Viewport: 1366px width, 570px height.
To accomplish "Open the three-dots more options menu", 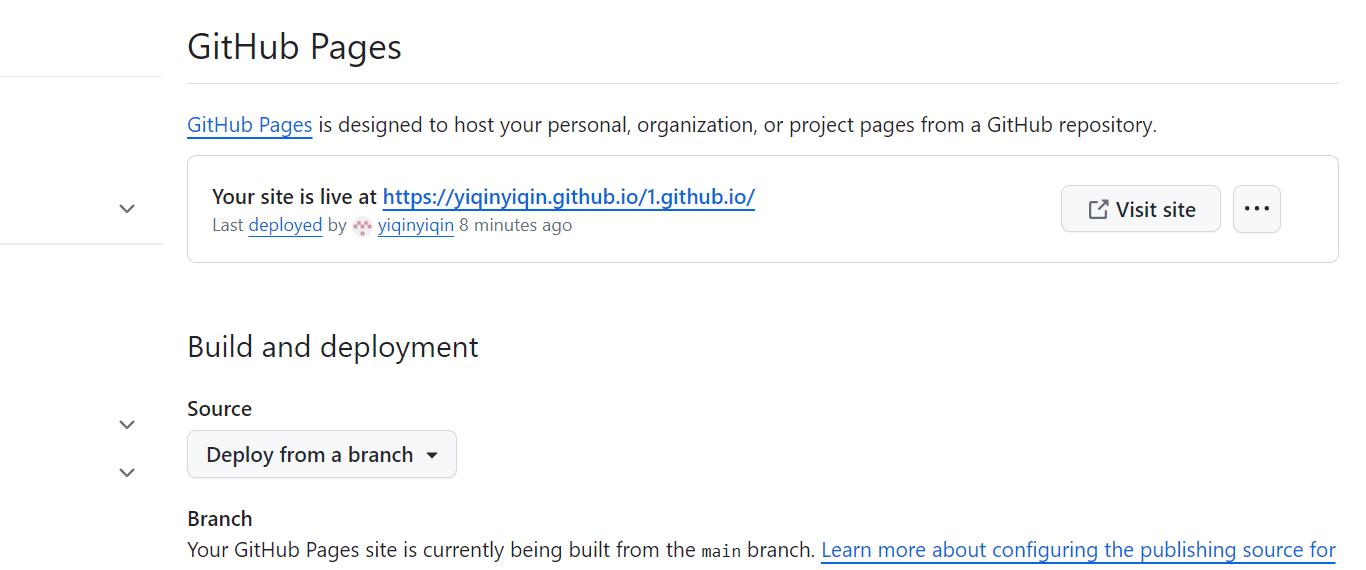I will 1257,209.
